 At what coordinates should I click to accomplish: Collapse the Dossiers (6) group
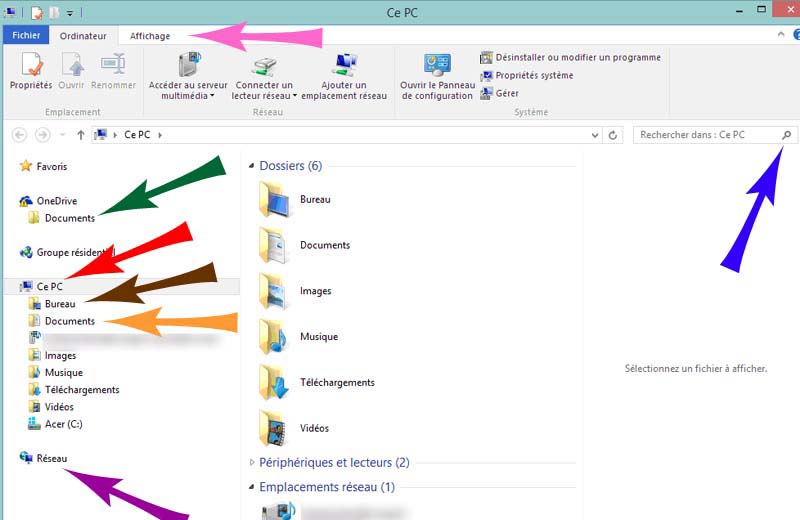pyautogui.click(x=251, y=166)
